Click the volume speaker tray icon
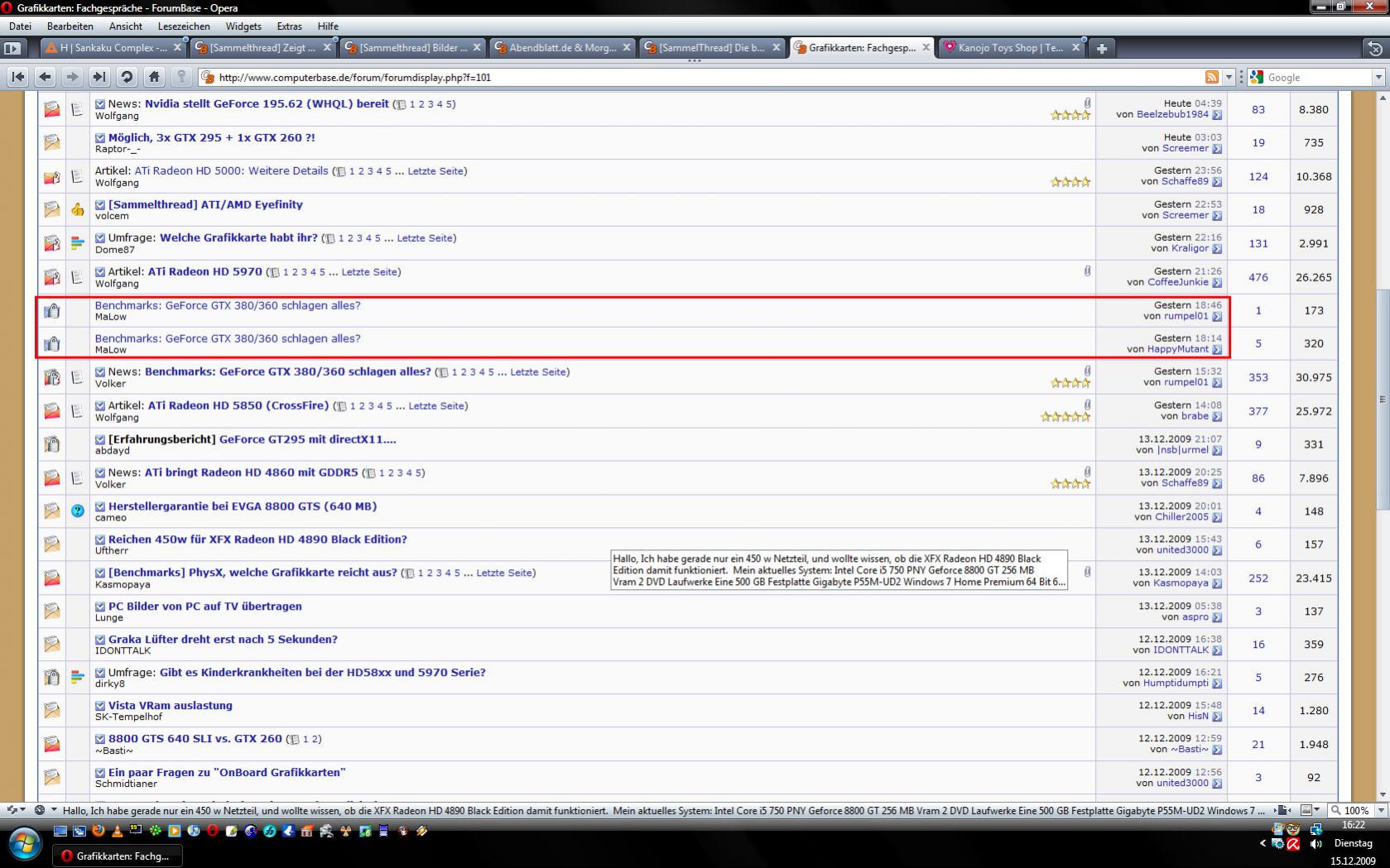 pyautogui.click(x=1316, y=844)
